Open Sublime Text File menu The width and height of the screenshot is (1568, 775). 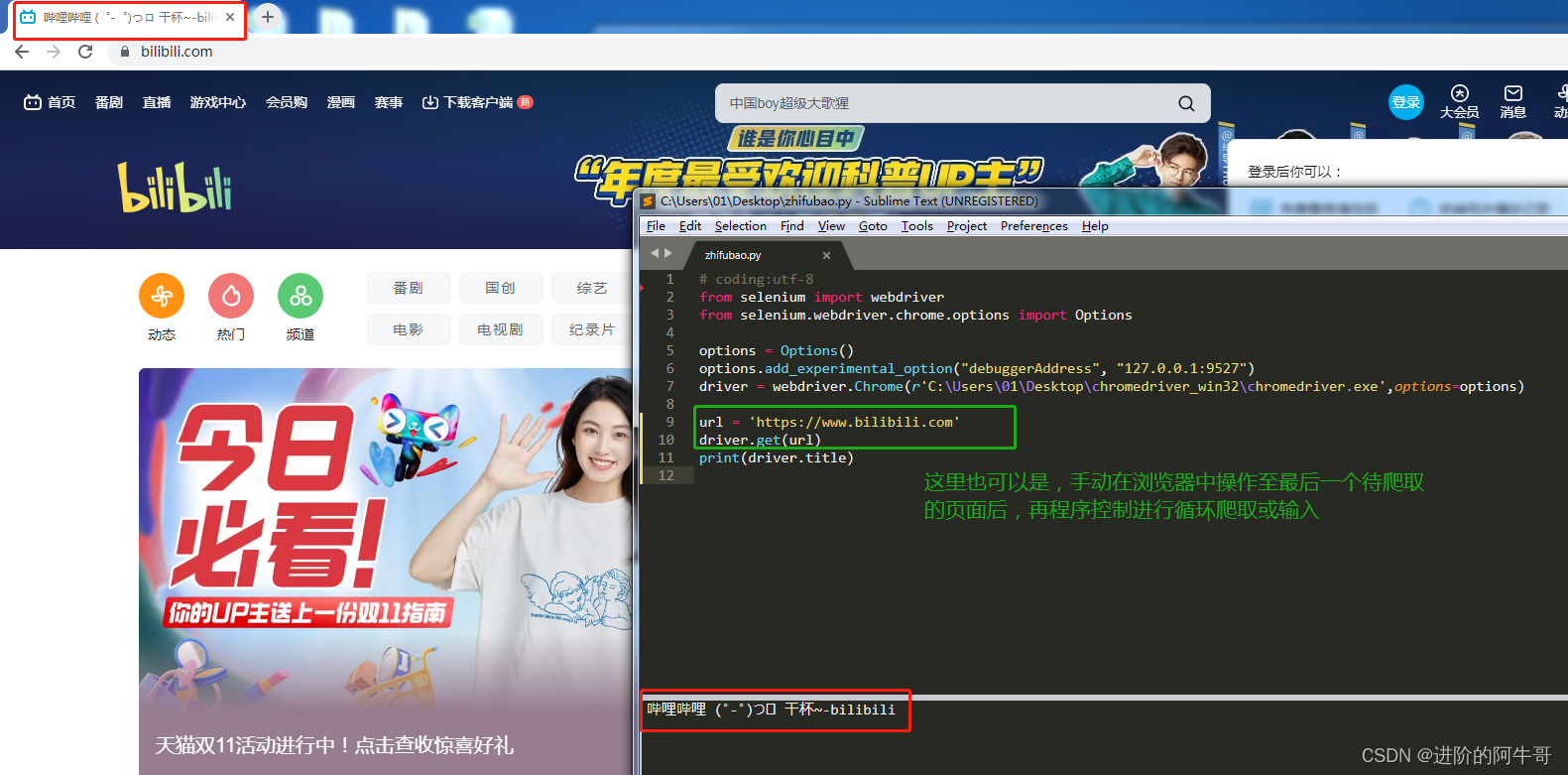click(x=656, y=226)
